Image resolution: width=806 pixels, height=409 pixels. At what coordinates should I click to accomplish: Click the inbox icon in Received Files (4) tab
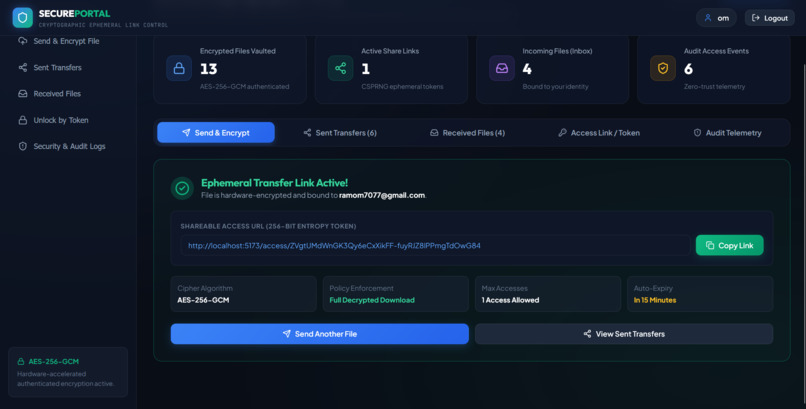(x=434, y=133)
